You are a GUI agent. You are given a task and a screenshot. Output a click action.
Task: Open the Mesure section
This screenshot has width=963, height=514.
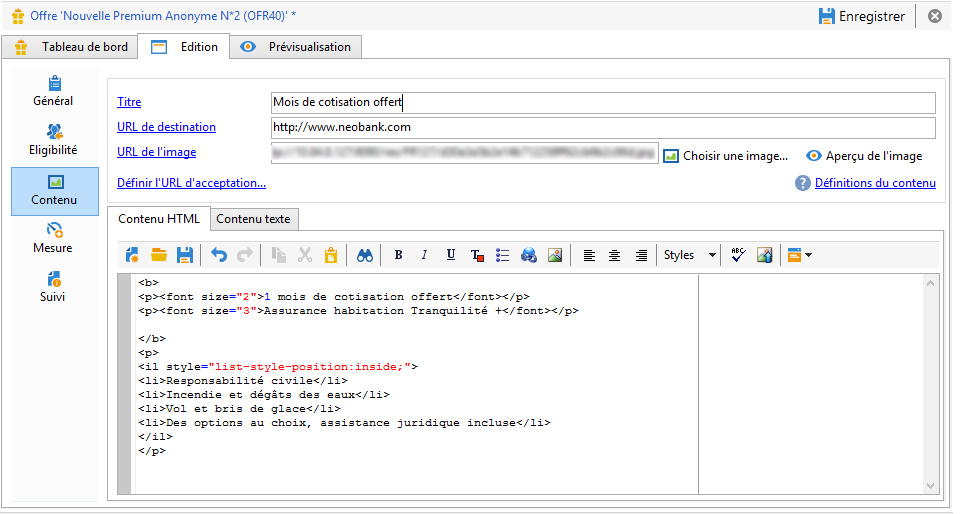(x=53, y=238)
